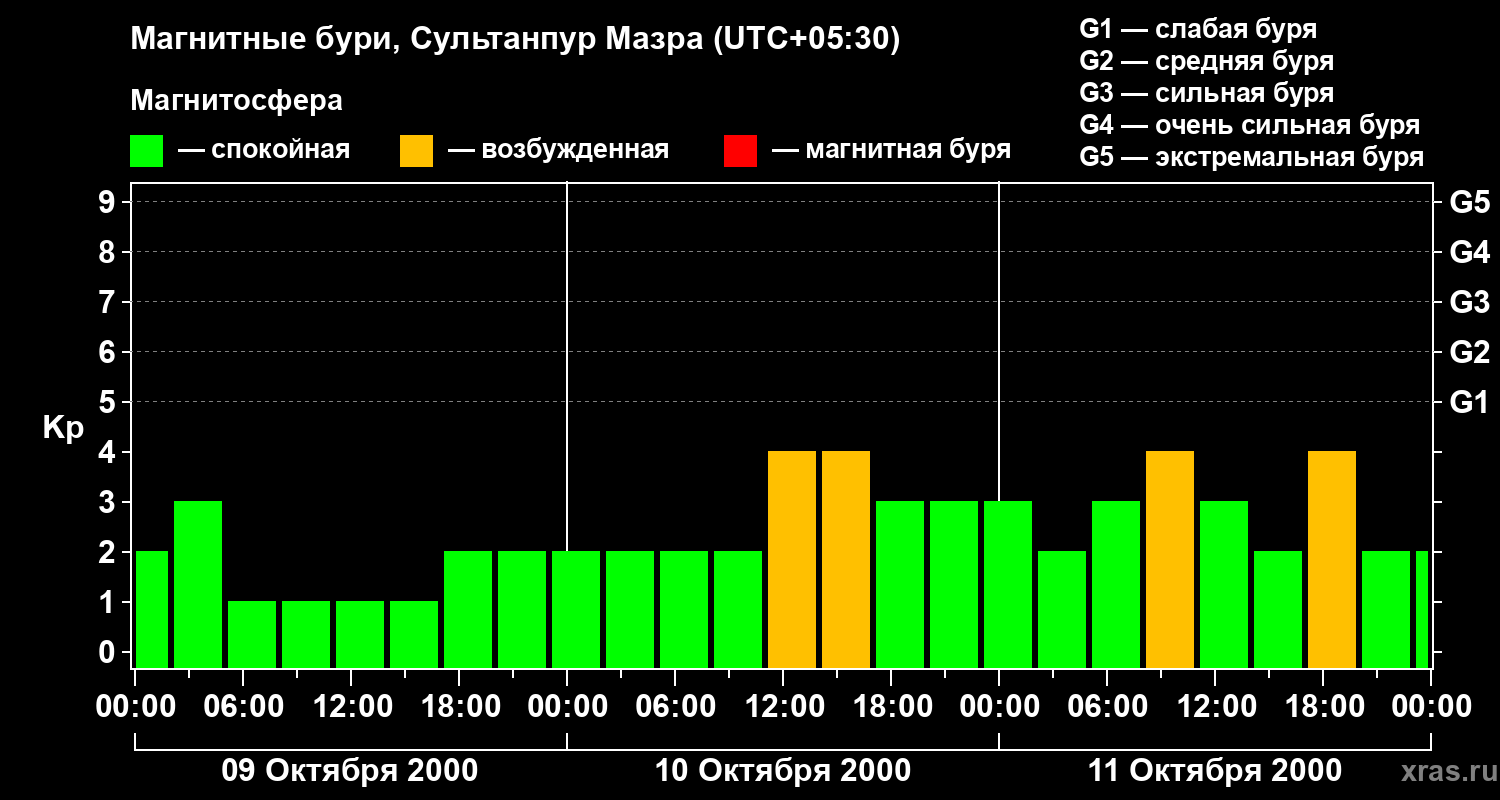Click the right-axis G4 label

coord(1469,252)
